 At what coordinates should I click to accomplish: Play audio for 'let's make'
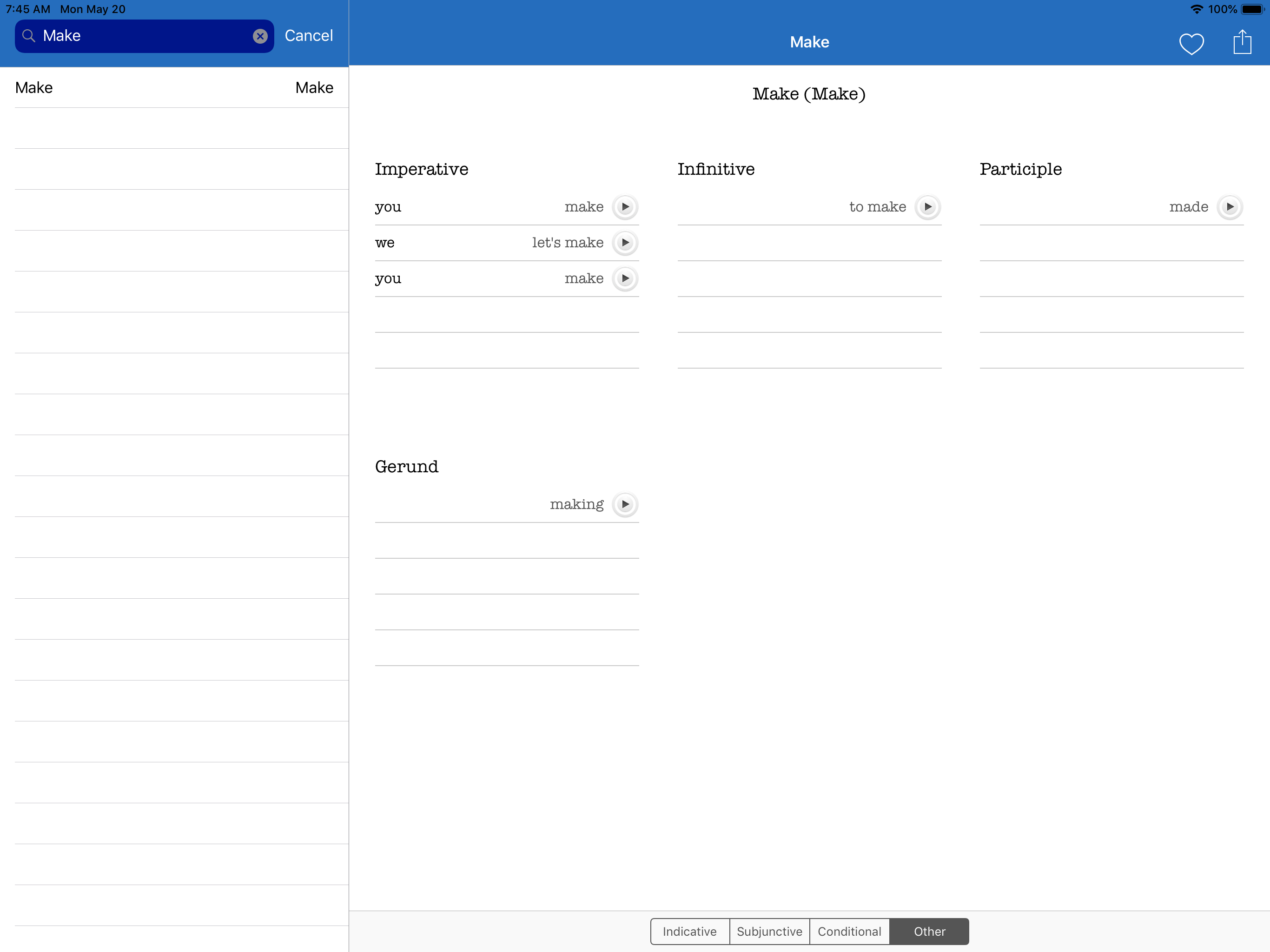[x=625, y=243]
